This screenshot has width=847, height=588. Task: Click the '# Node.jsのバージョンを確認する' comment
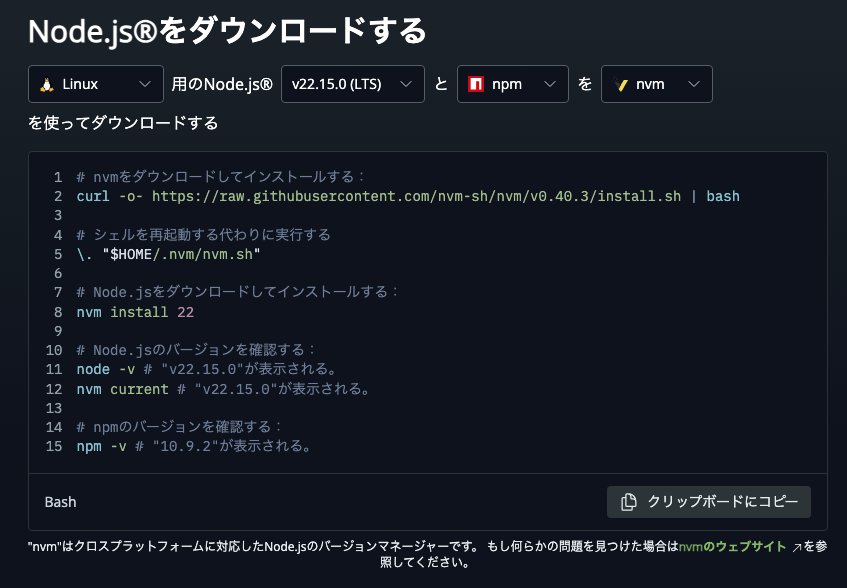(x=196, y=350)
